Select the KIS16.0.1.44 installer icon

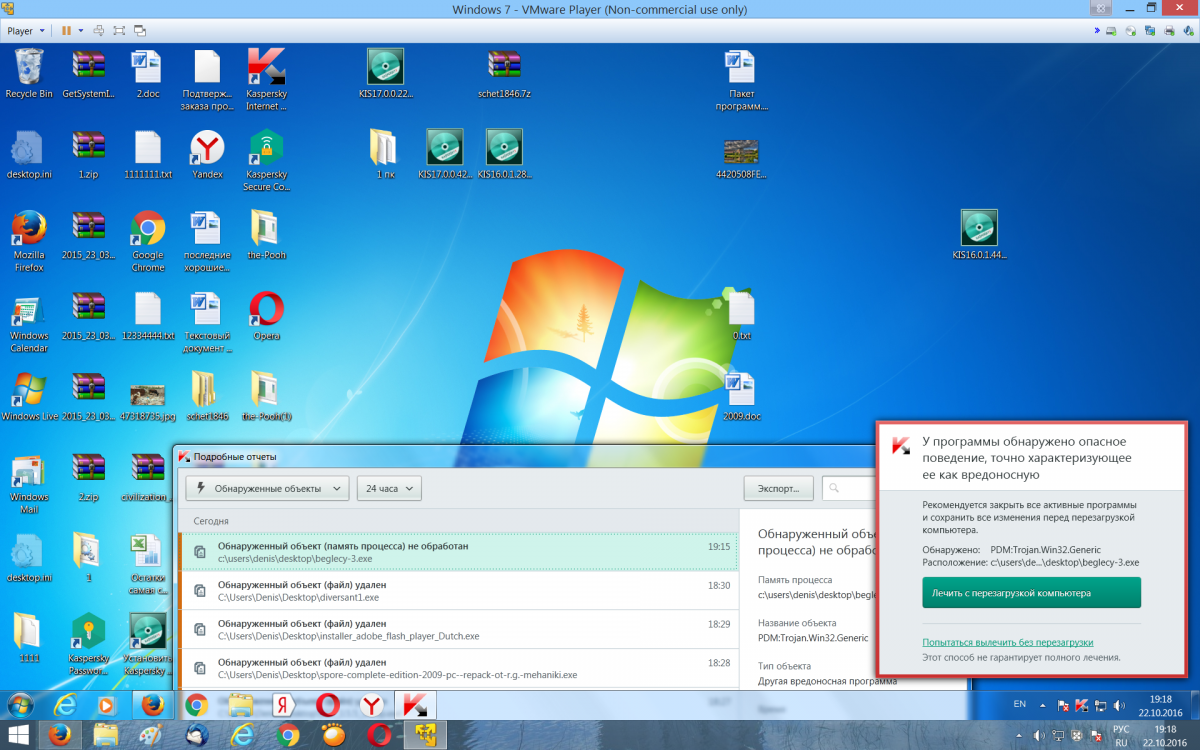tap(979, 235)
